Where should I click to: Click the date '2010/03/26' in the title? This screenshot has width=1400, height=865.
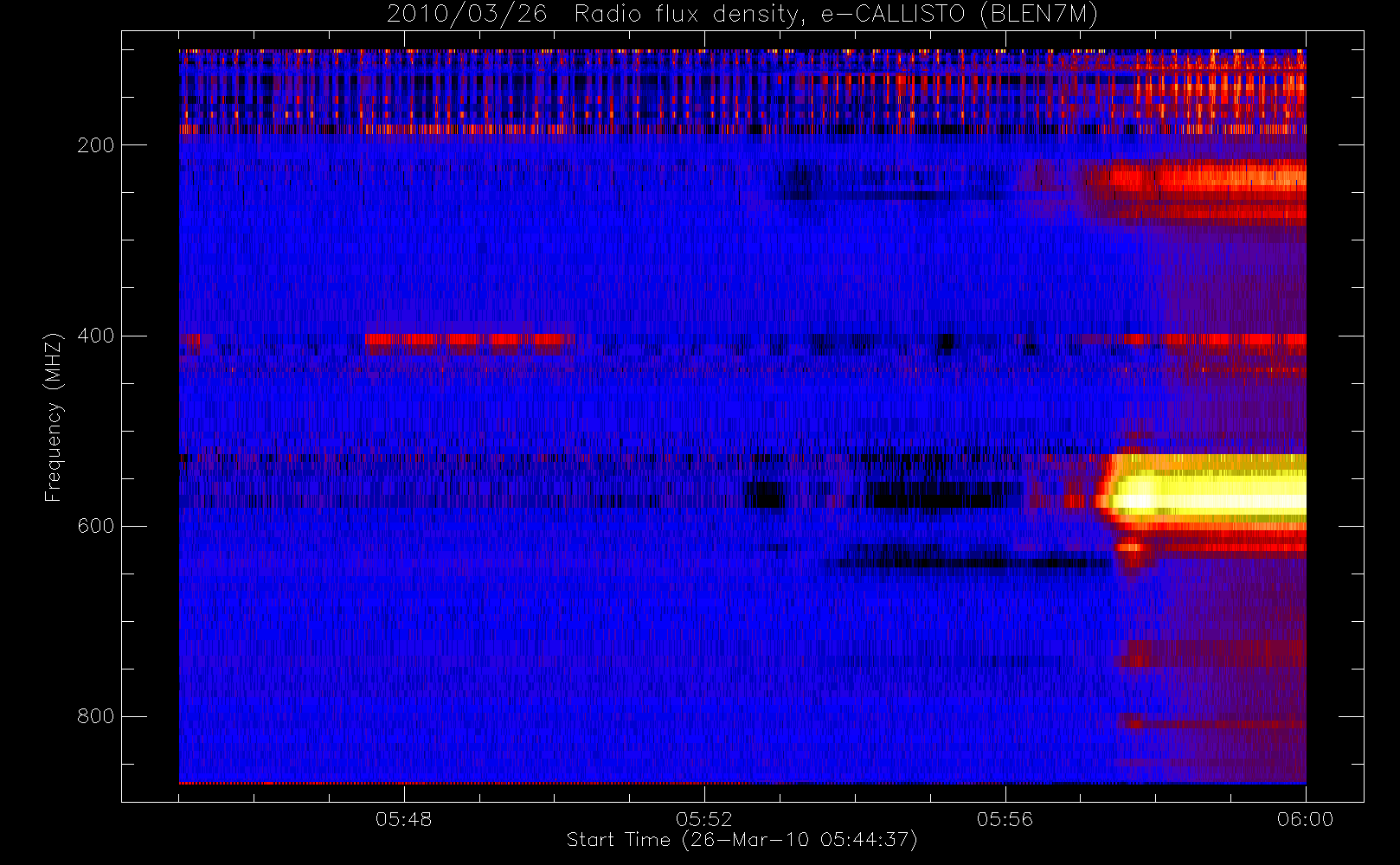pos(466,15)
